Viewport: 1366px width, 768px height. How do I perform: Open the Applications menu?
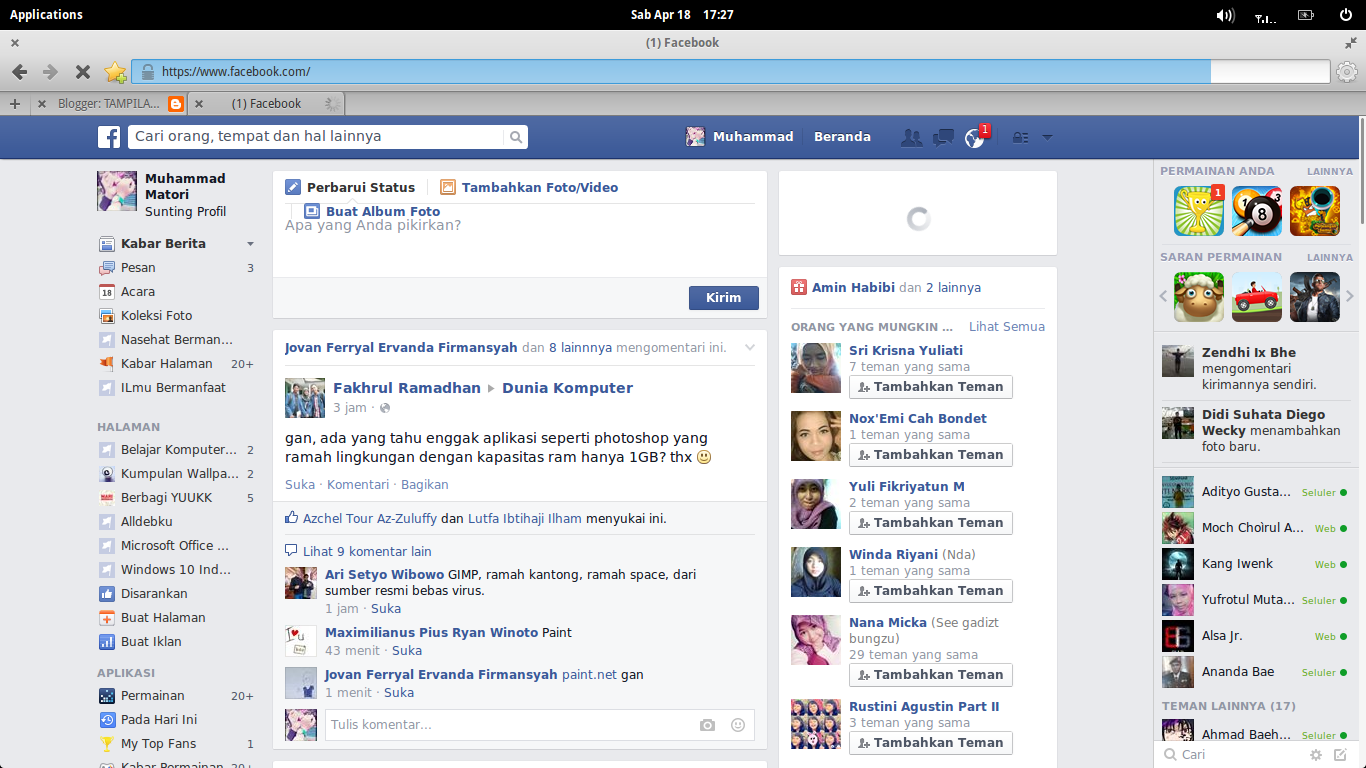coord(46,14)
